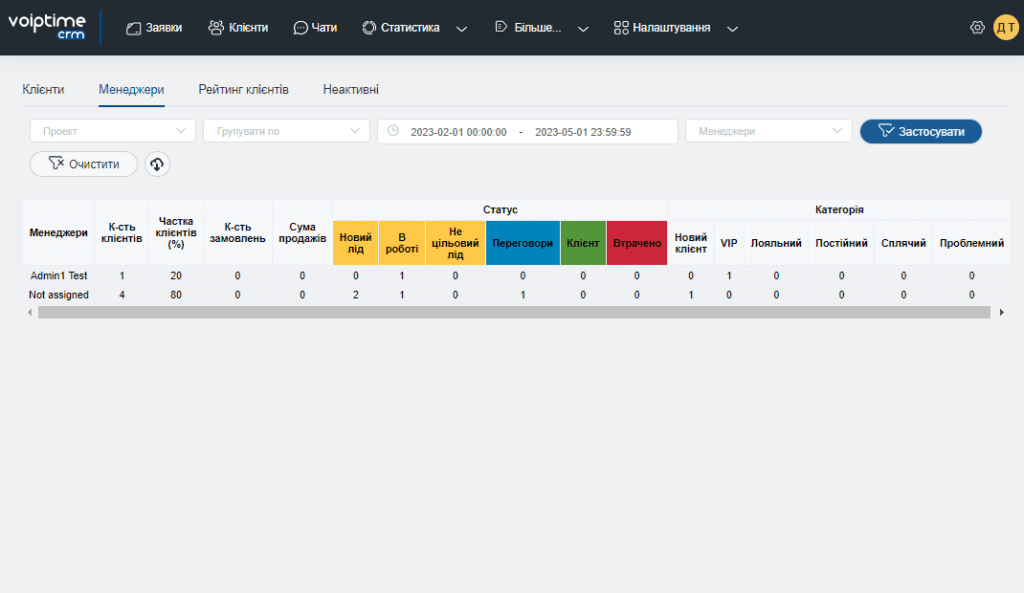Open the ДТ user avatar menu
Screen dimensions: 1024x593
(1006, 27)
